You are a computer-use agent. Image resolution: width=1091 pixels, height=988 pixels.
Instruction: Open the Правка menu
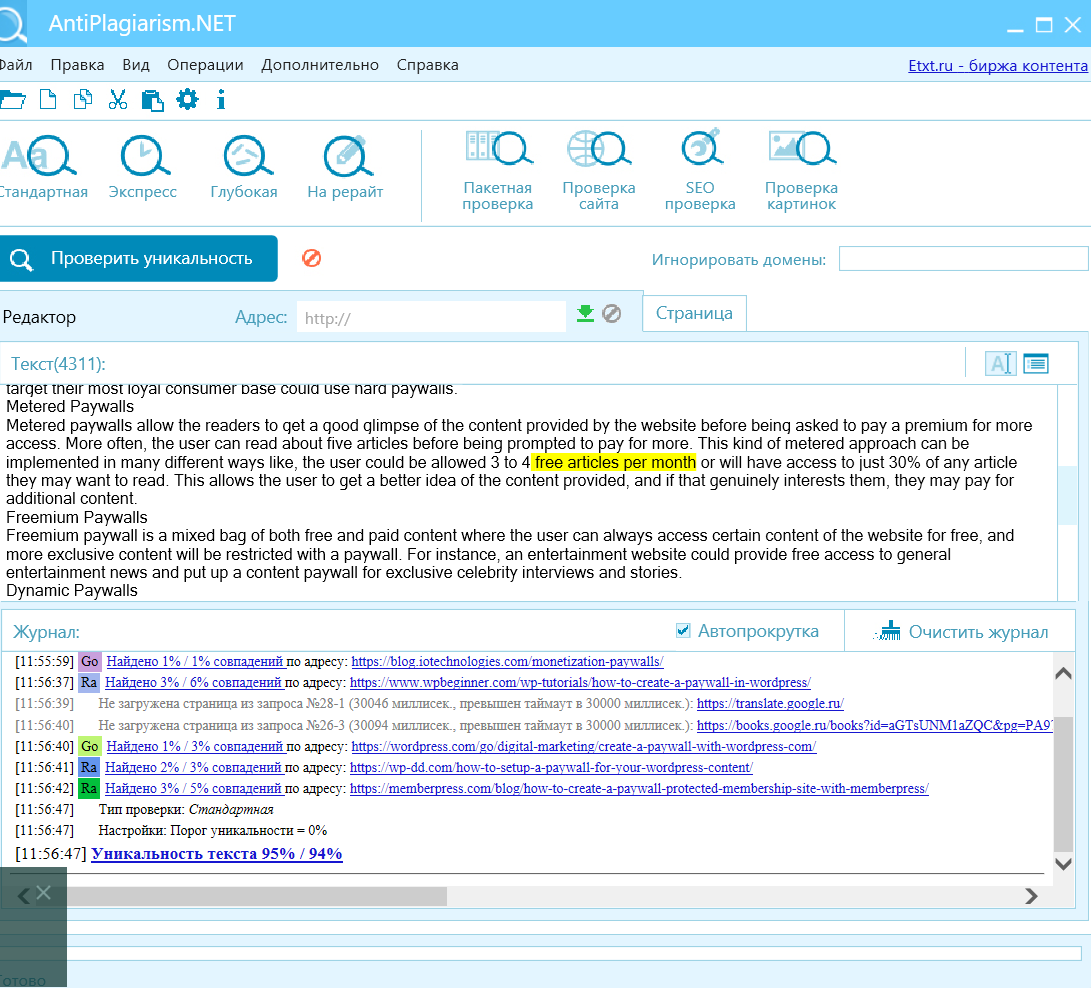coord(77,65)
